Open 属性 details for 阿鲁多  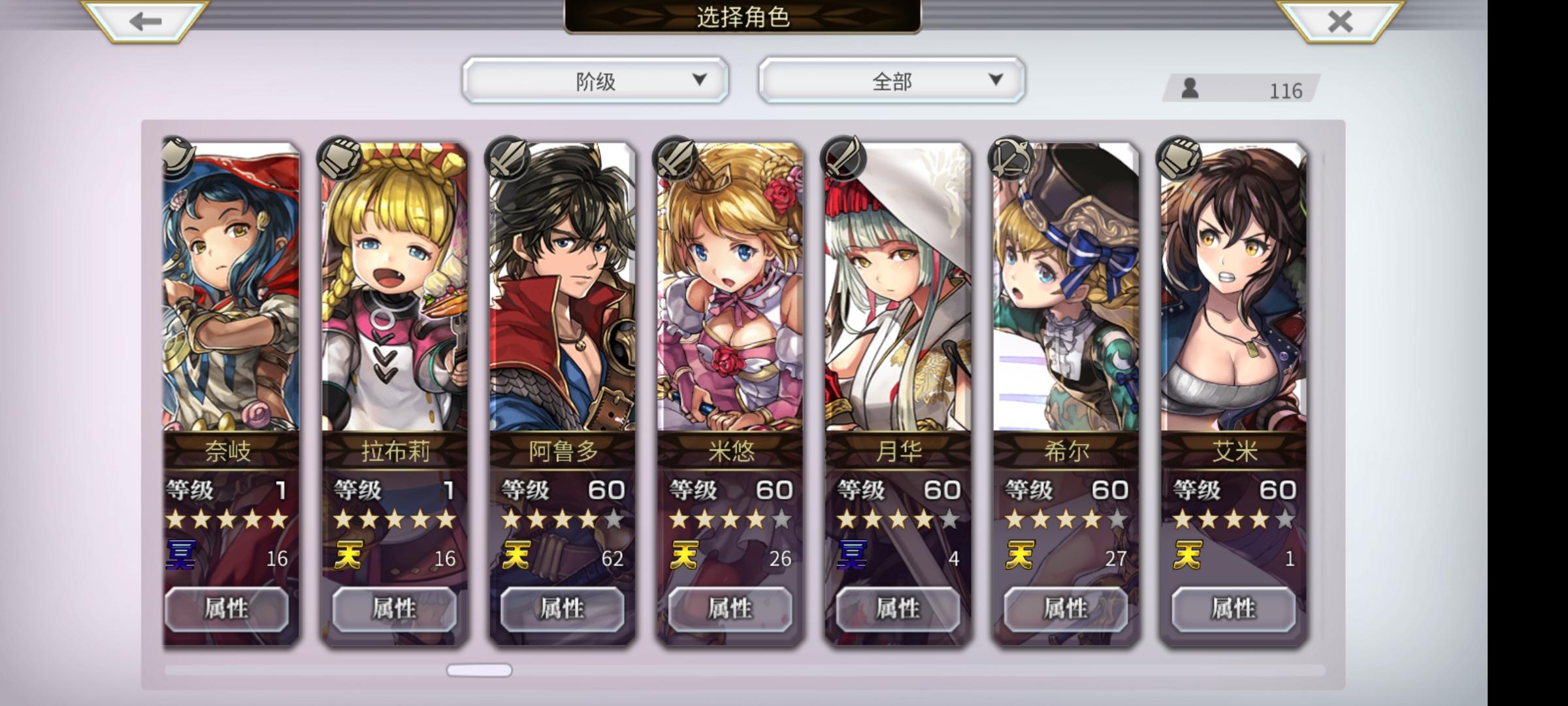click(x=562, y=609)
